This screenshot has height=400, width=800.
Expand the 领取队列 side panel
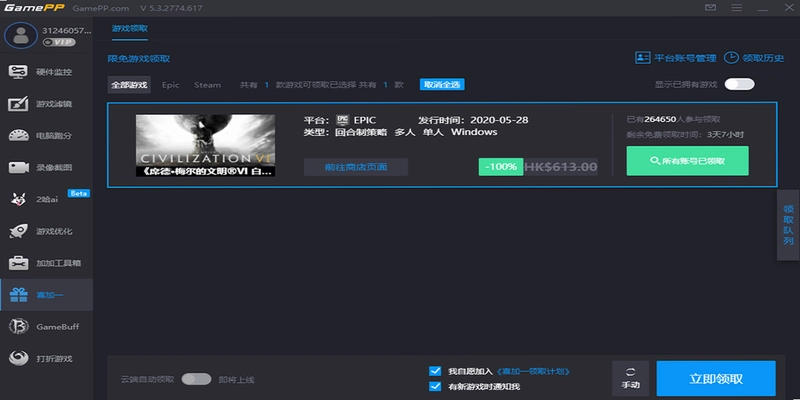tap(788, 225)
